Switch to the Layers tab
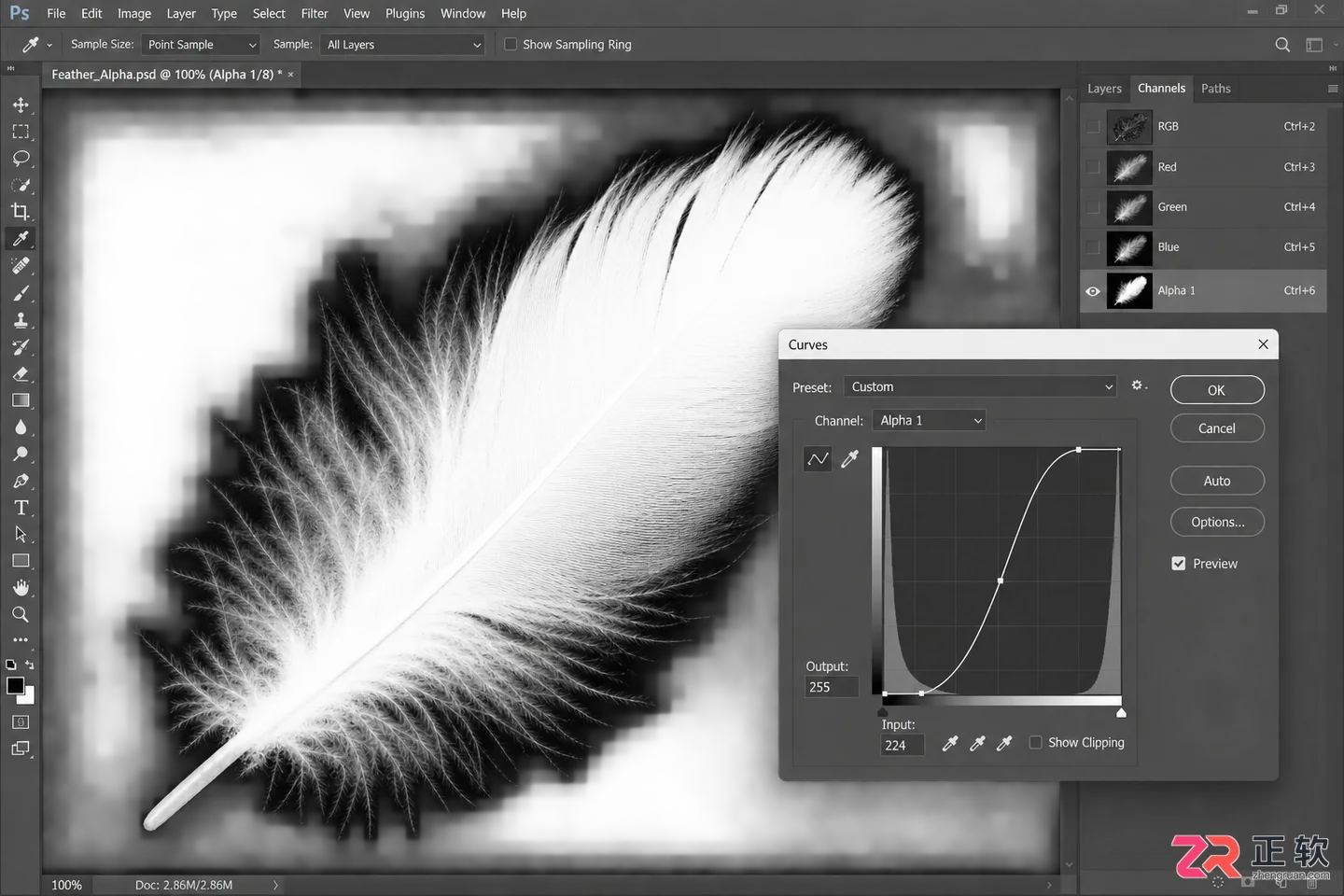The image size is (1344, 896). tap(1104, 89)
